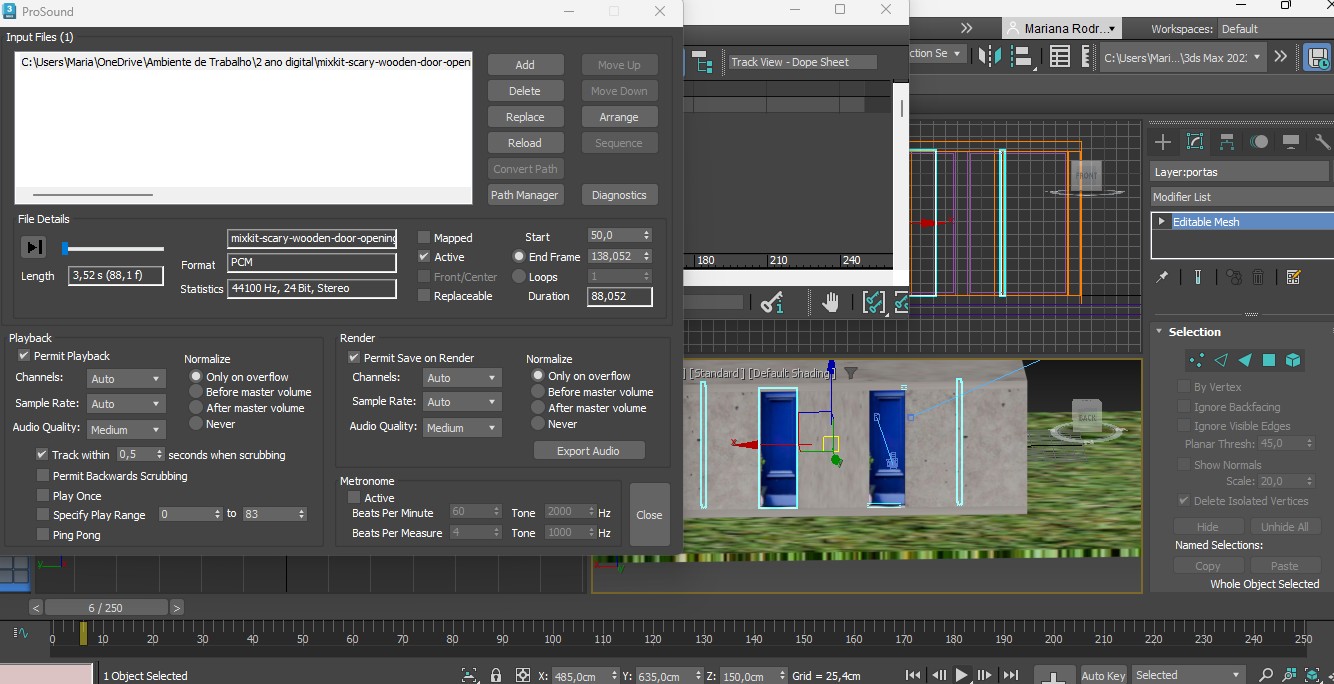This screenshot has width=1334, height=684.
Task: Select Vertex sub-object level icon
Action: tap(1197, 360)
